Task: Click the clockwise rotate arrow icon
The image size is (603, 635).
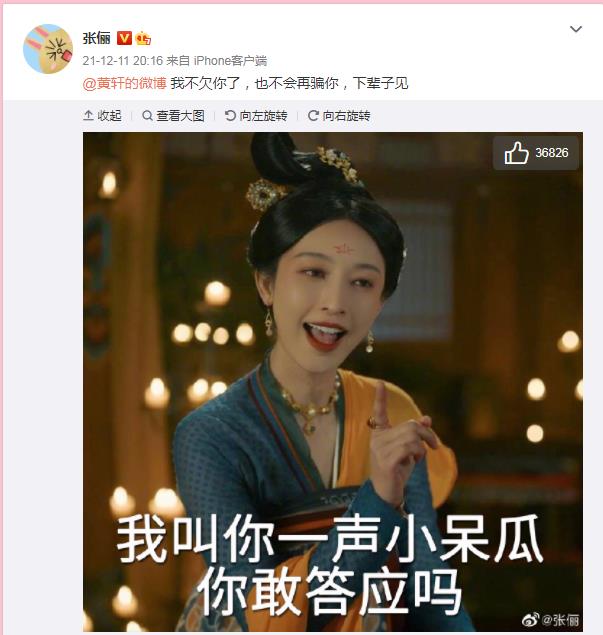Action: (x=313, y=116)
